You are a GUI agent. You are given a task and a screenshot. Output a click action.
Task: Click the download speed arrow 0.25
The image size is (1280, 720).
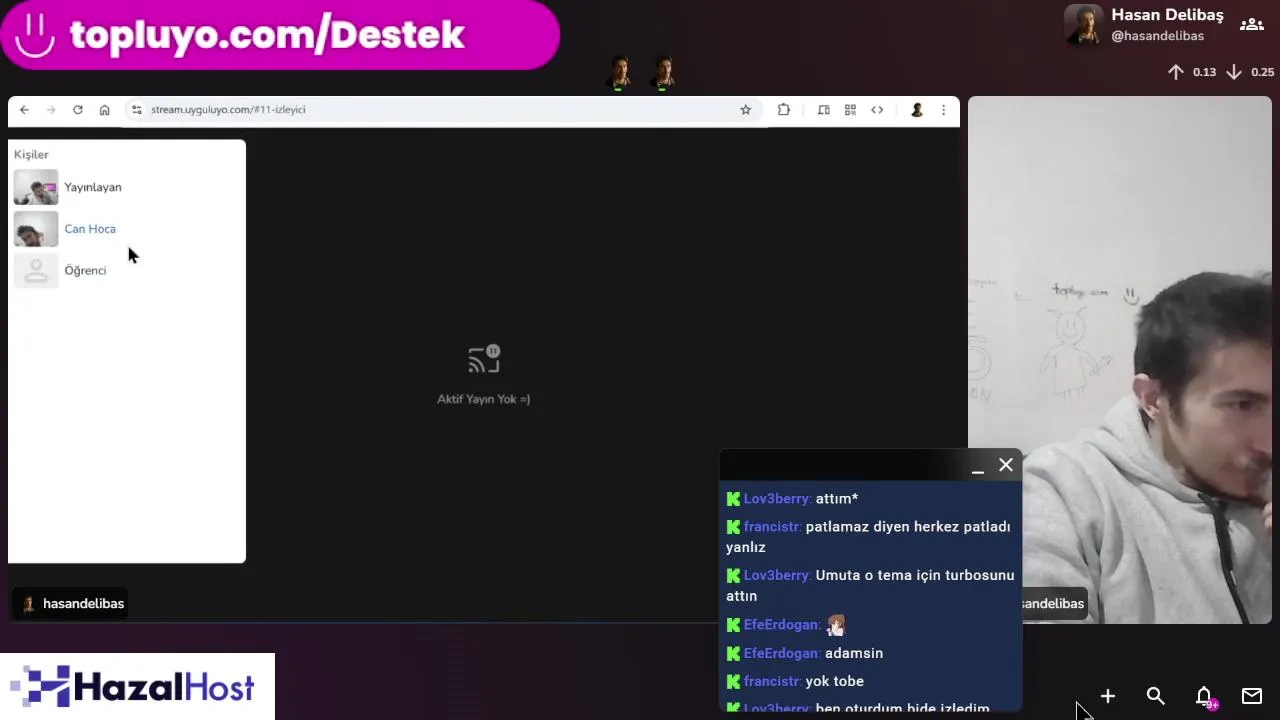pos(1234,72)
